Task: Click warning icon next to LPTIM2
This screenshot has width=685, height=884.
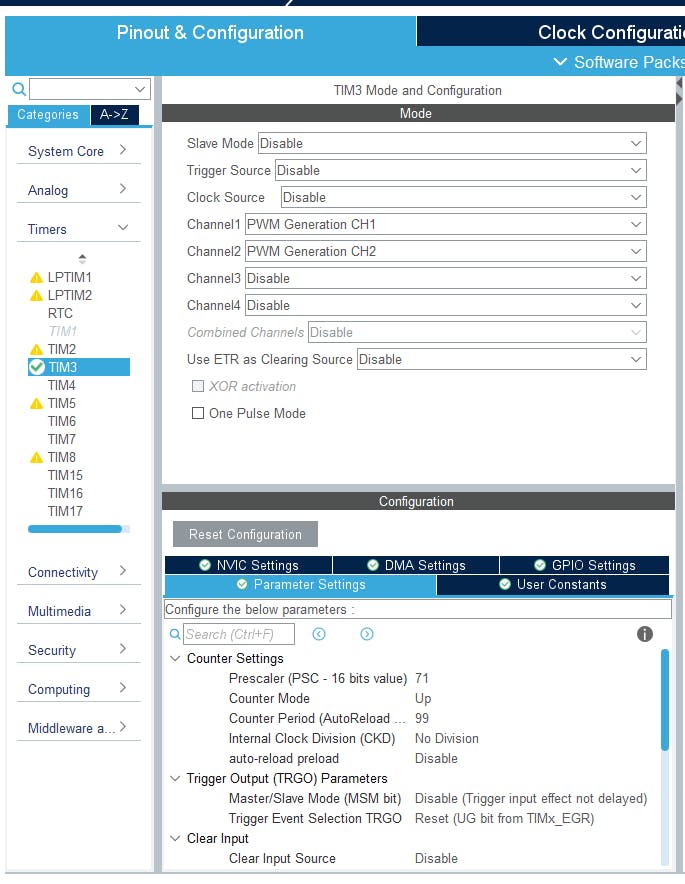Action: click(36, 295)
